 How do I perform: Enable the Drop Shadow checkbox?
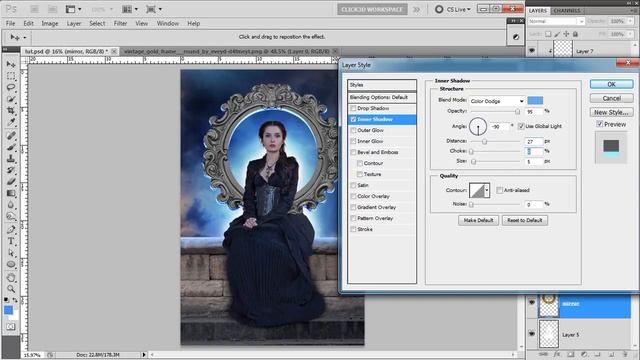click(x=353, y=108)
